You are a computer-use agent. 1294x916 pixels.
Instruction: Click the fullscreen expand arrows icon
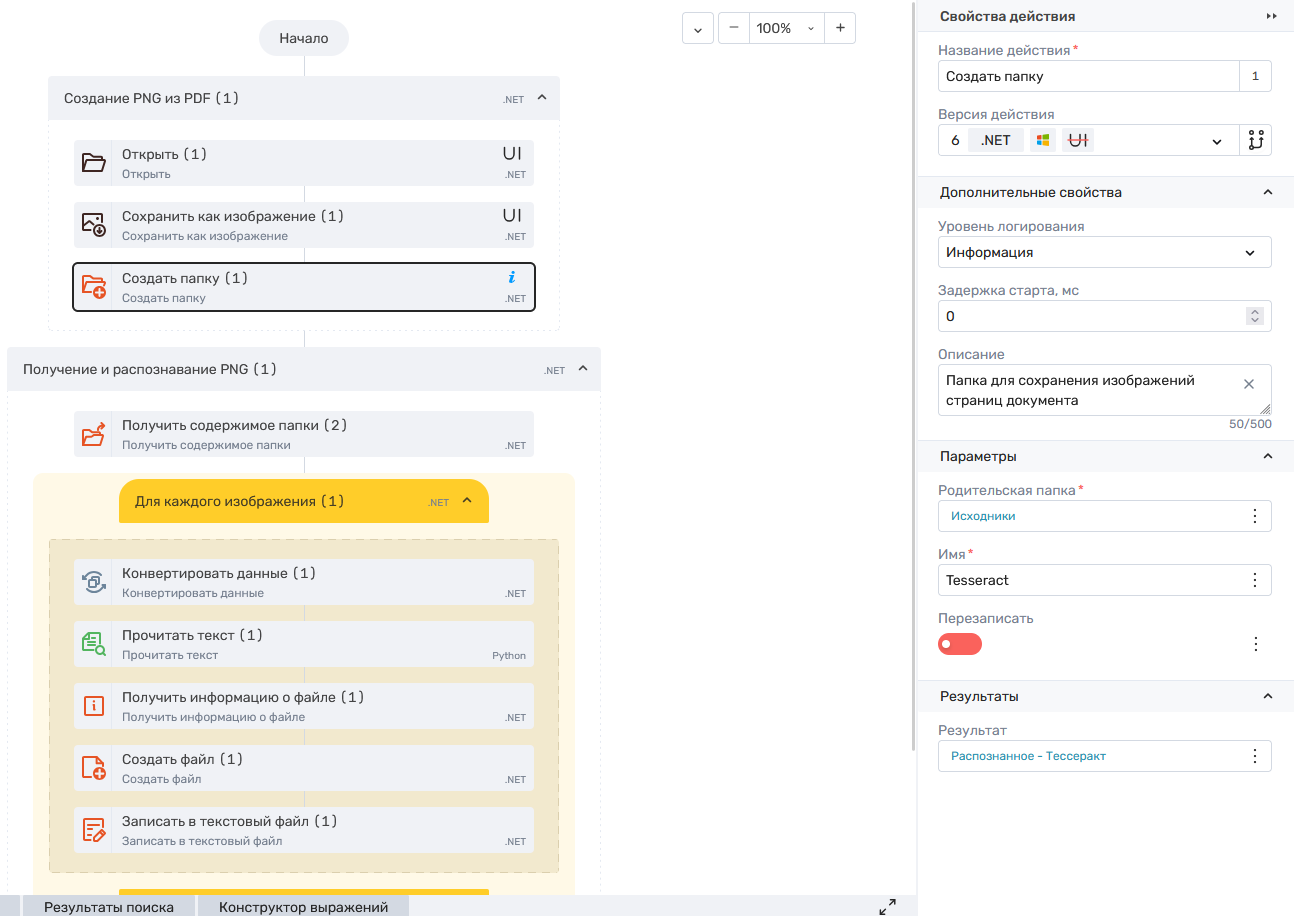point(887,907)
